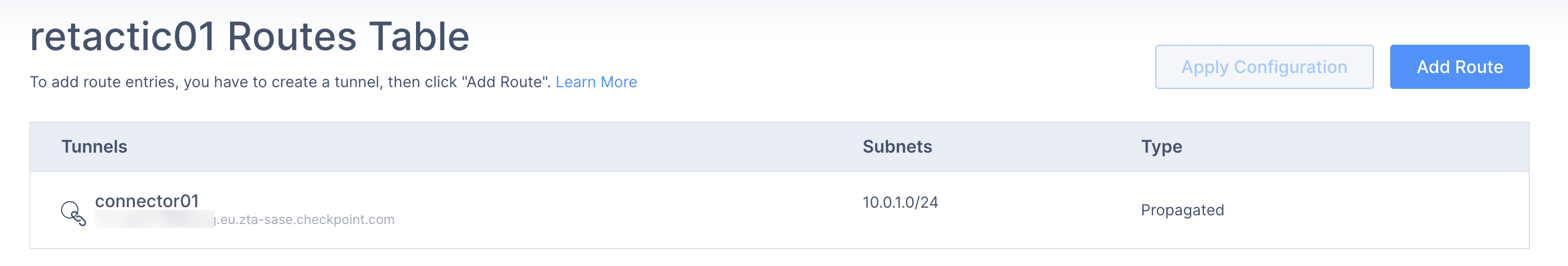The image size is (1568, 266).
Task: Select the 10.0.1.0/24 subnet value
Action: 900,203
